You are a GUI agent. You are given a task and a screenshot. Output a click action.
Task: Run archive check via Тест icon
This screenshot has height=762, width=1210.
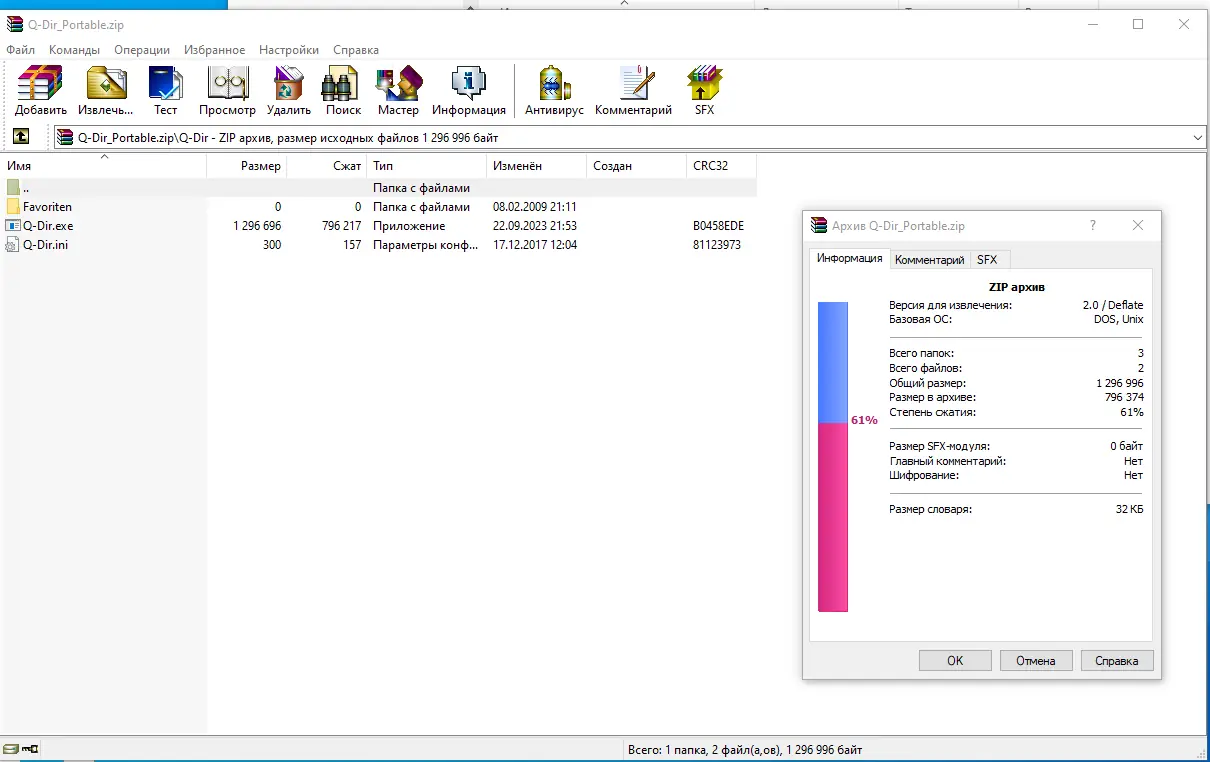(x=165, y=84)
